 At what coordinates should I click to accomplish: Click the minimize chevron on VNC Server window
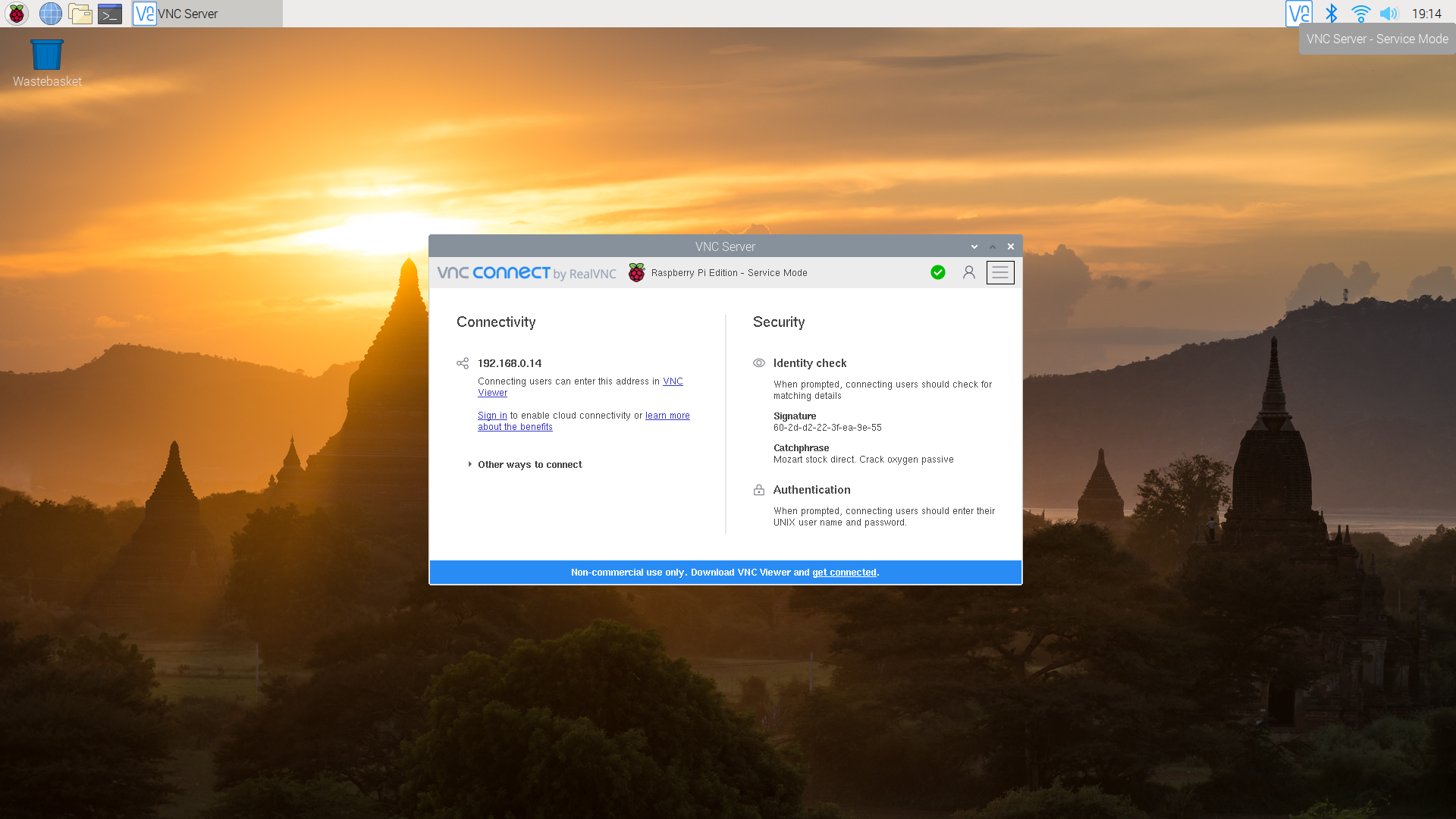tap(974, 247)
